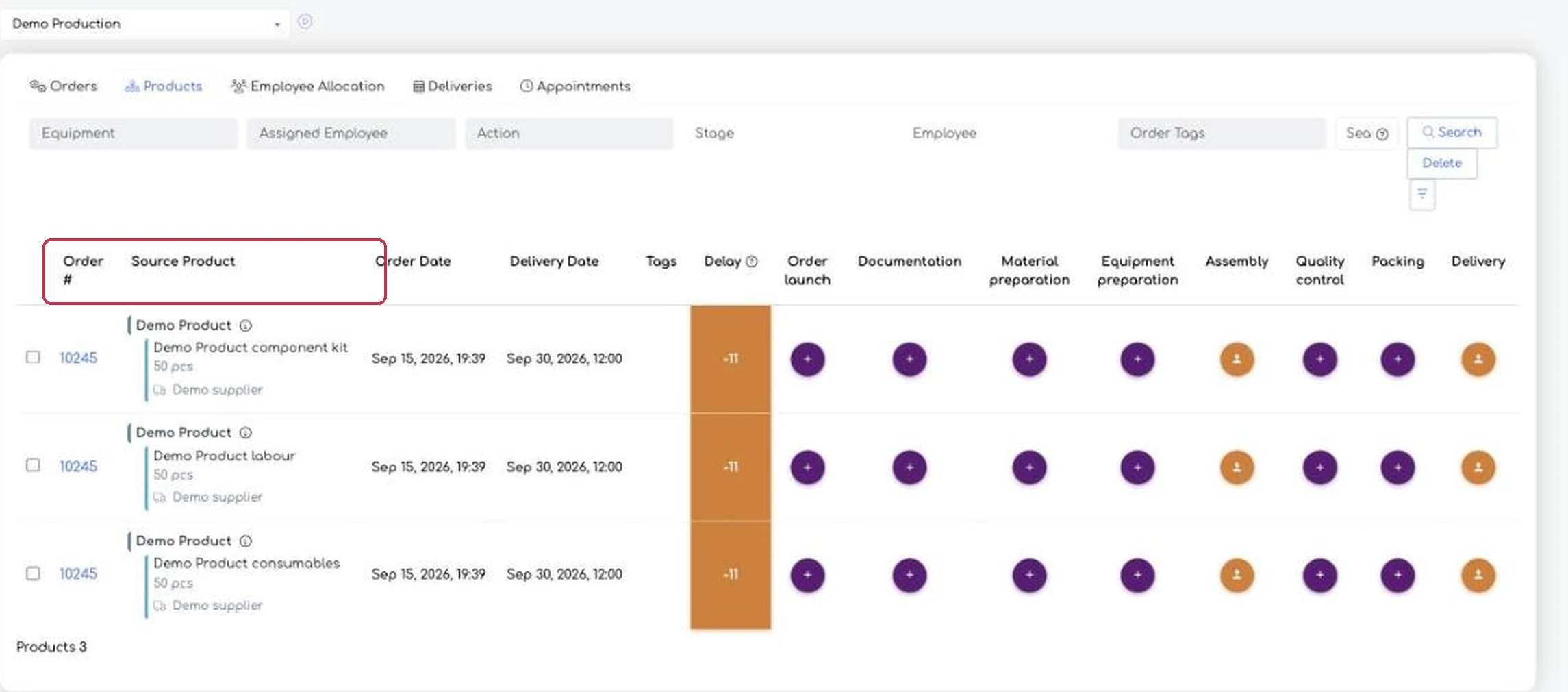Add Documentation for labour row
The width and height of the screenshot is (1568, 692).
coord(909,467)
